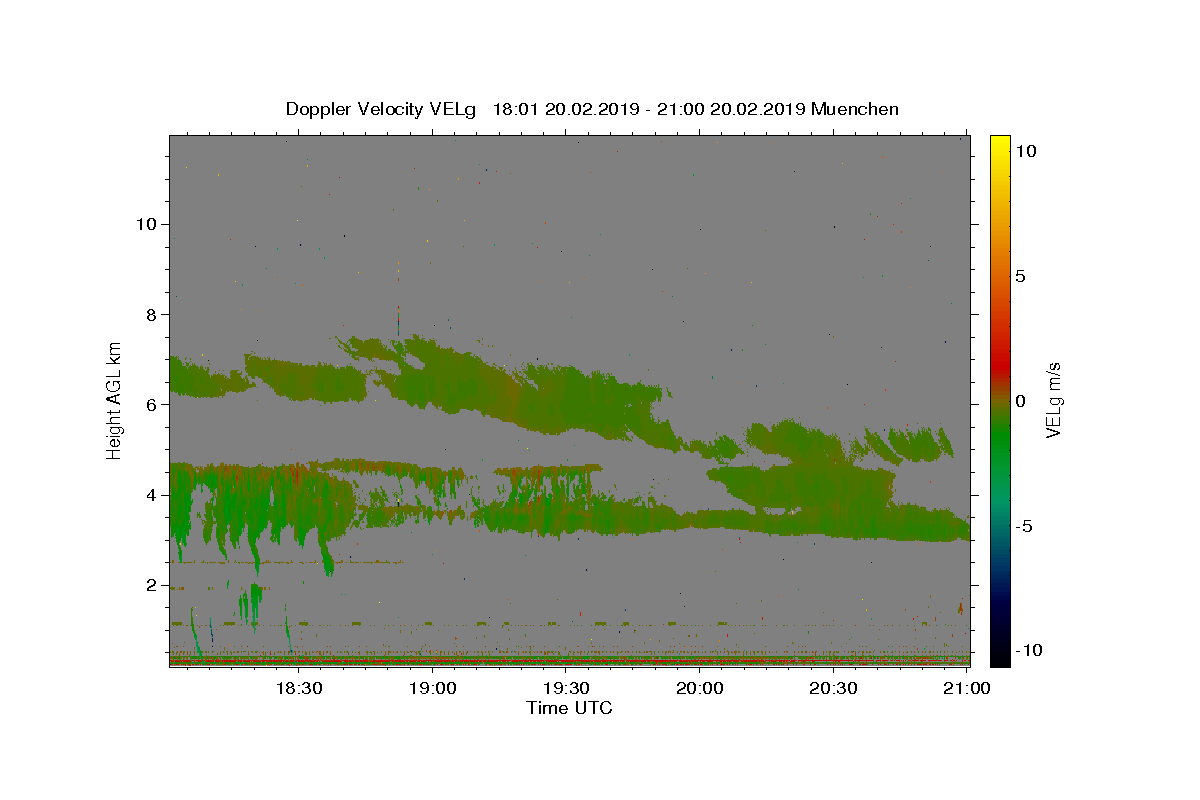Click the 20:30 time tick label
Viewport: 1200px width, 800px height.
pos(833,689)
